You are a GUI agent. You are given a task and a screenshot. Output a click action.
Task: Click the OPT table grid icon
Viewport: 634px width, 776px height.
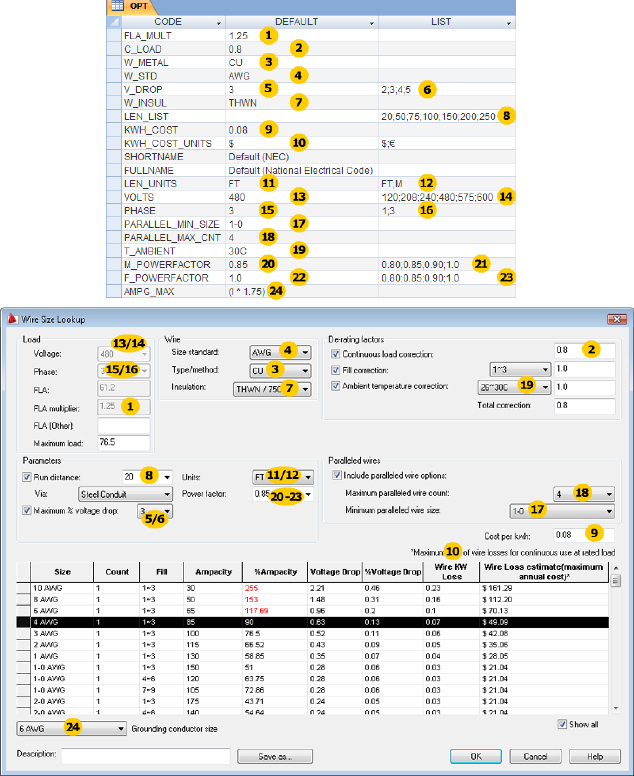[x=117, y=6]
